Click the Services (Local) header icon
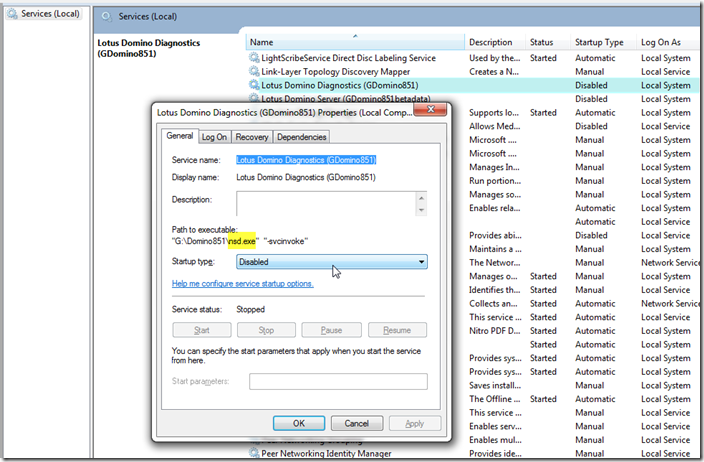This screenshot has height=462, width=704. [106, 17]
